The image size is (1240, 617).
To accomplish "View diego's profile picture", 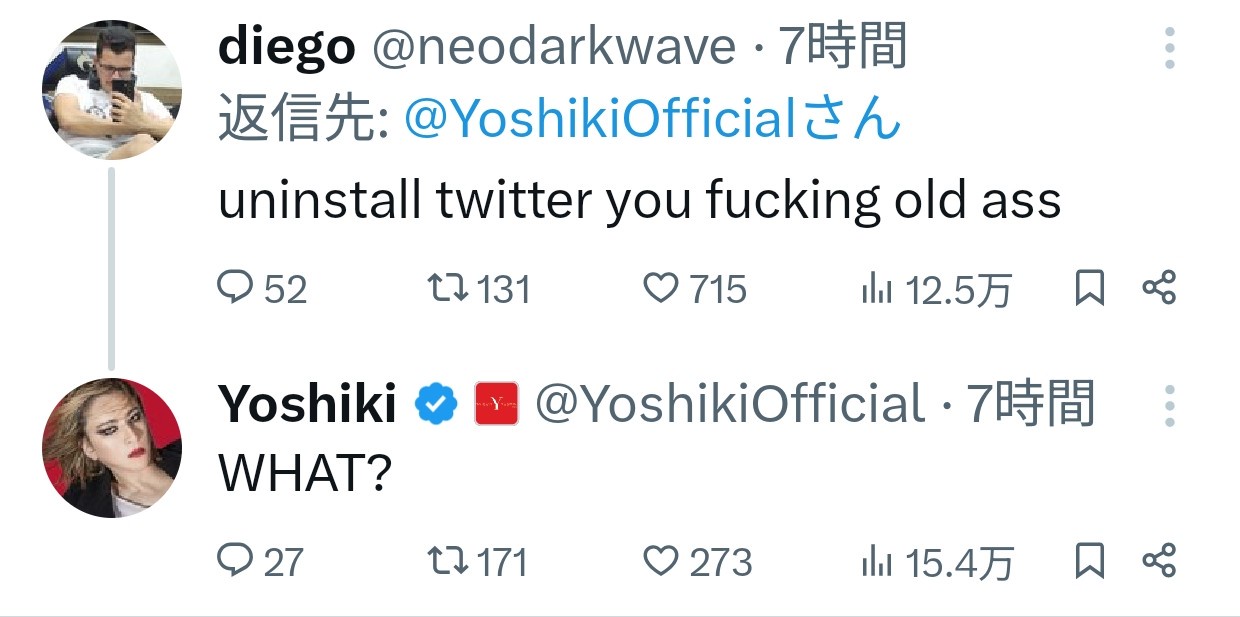I will [x=112, y=89].
